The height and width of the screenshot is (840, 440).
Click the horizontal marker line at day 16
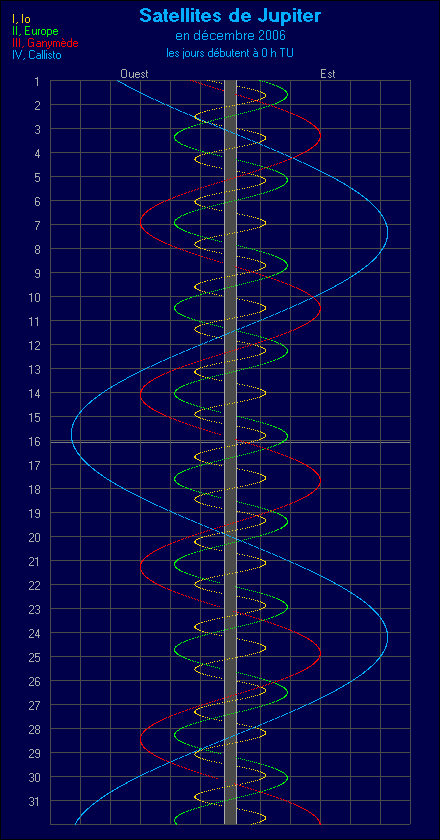click(230, 442)
